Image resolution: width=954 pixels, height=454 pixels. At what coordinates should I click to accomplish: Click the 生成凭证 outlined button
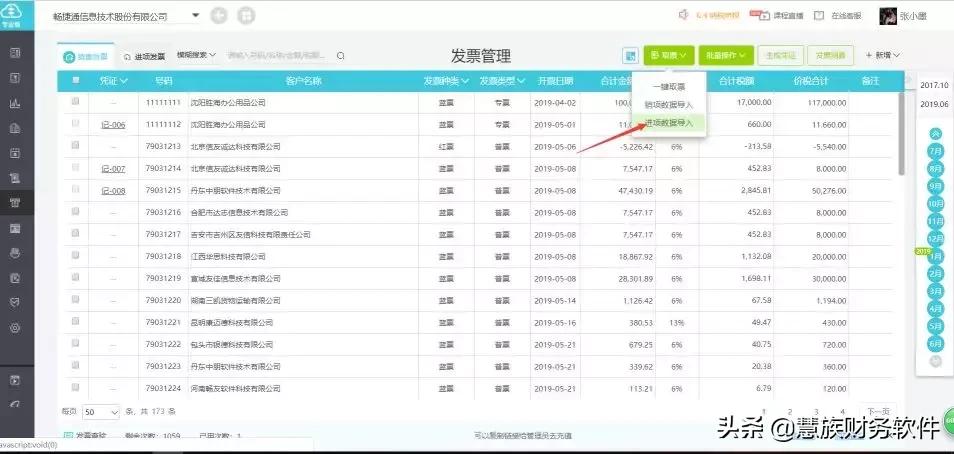click(781, 55)
